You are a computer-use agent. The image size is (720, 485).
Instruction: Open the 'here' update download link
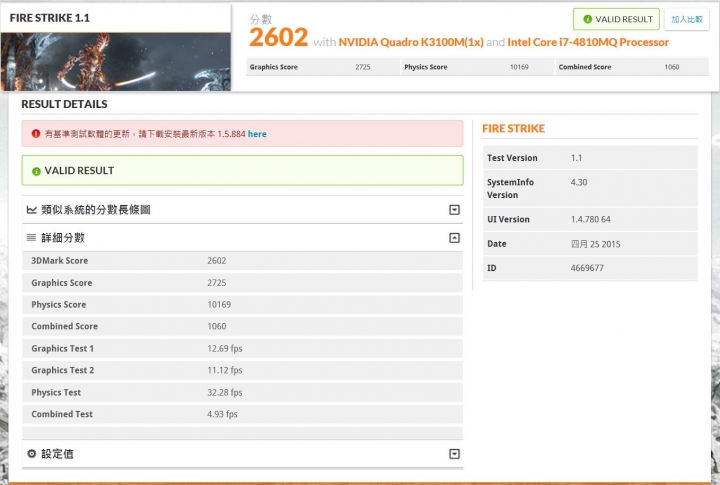click(x=257, y=134)
